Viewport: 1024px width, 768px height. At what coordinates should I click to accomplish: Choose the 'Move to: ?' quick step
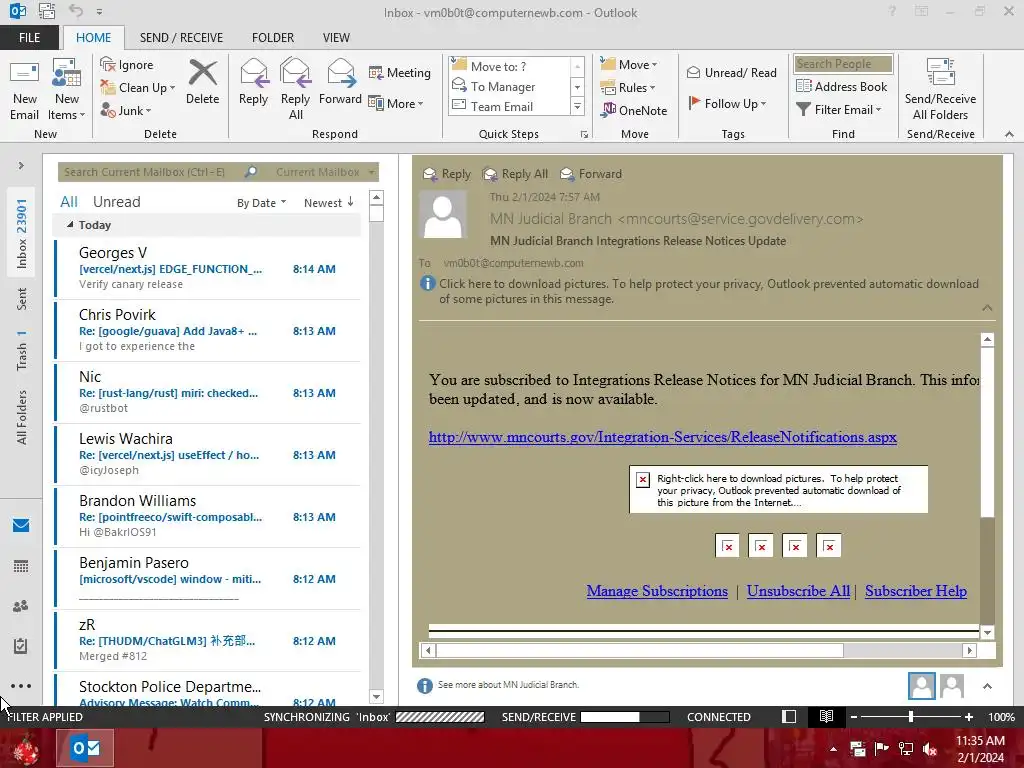[510, 67]
